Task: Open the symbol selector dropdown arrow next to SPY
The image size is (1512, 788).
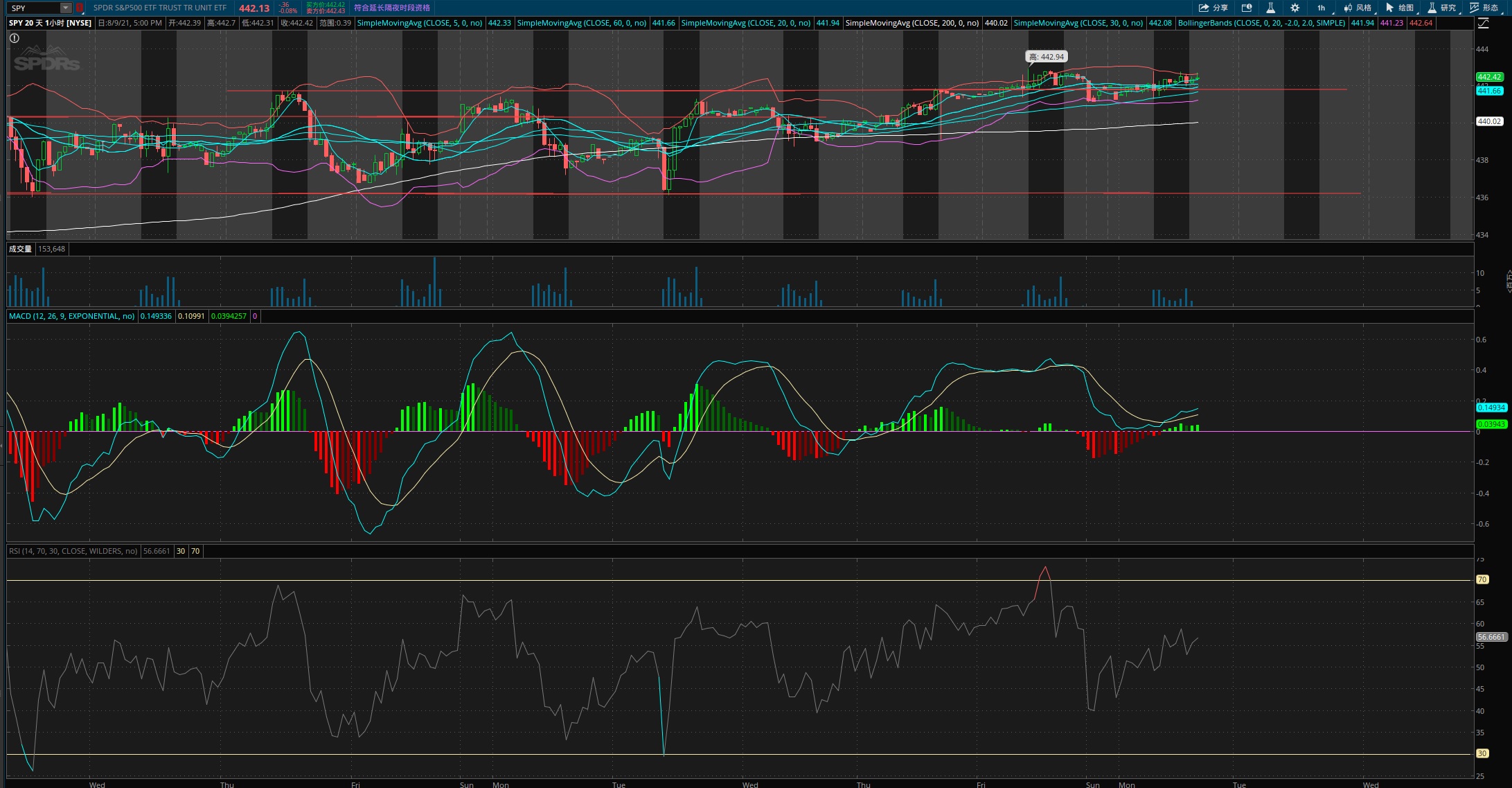Action: [66, 8]
